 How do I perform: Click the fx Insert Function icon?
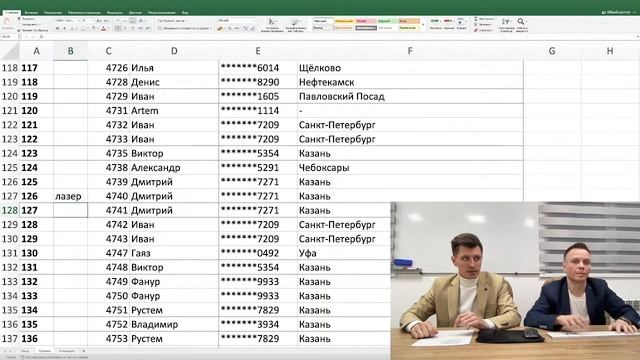click(x=41, y=36)
